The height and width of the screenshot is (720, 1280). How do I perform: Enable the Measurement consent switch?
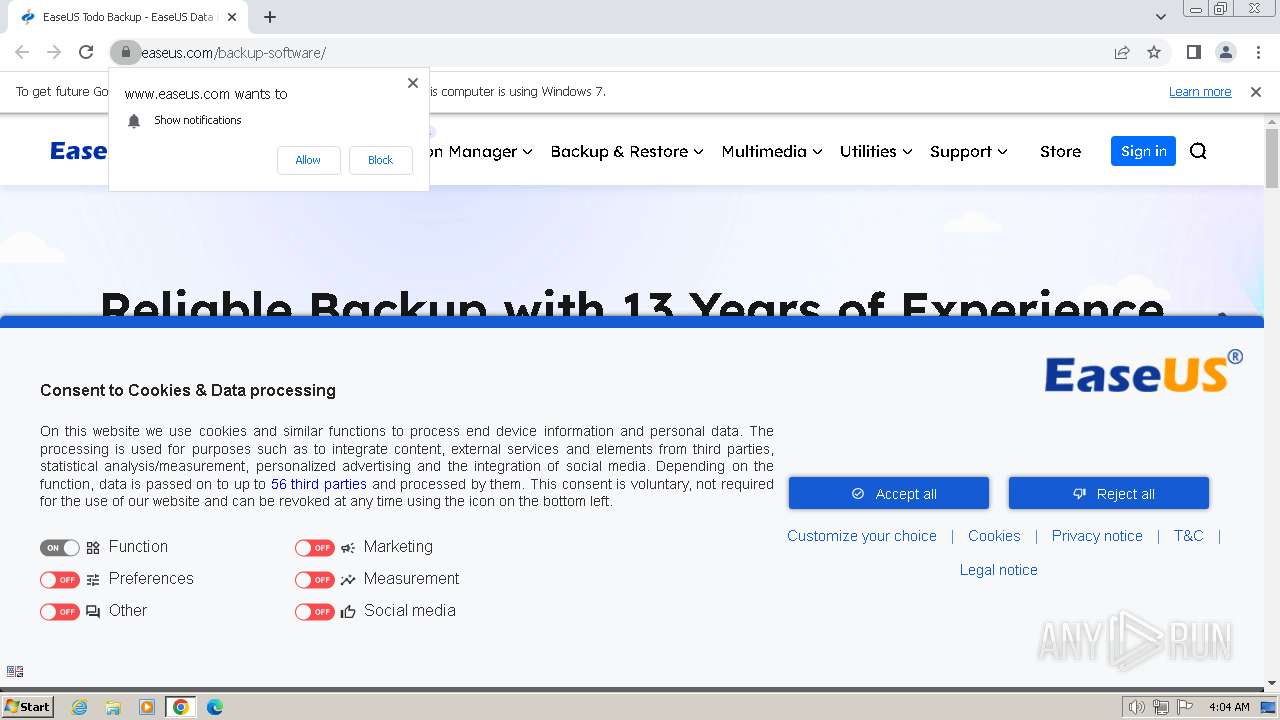pos(315,580)
